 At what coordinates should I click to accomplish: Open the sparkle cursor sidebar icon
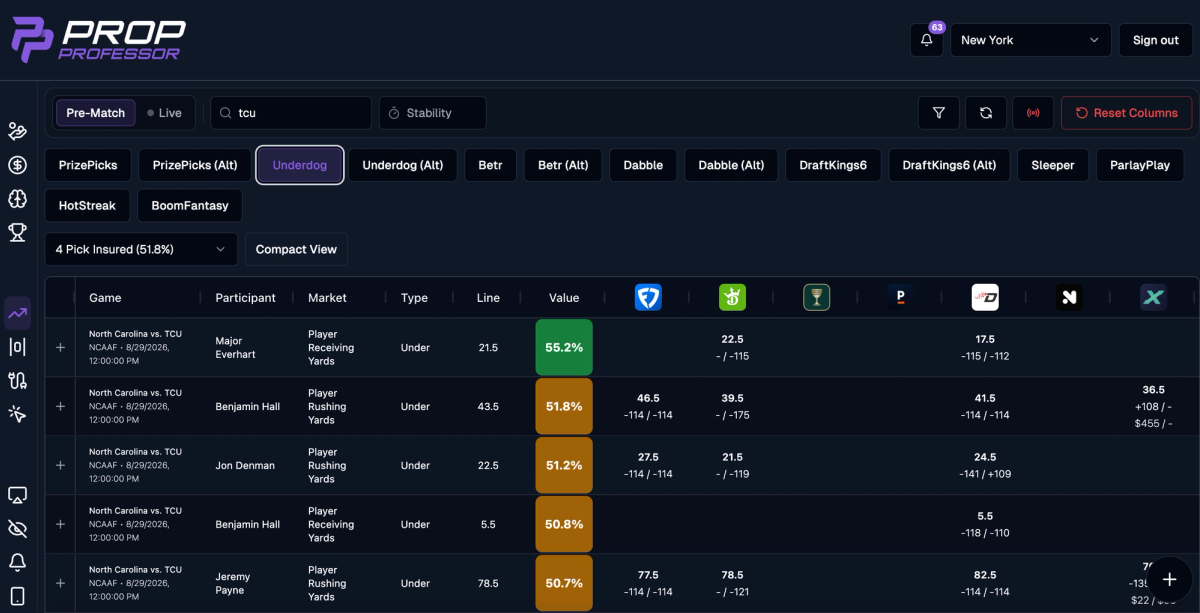click(17, 413)
